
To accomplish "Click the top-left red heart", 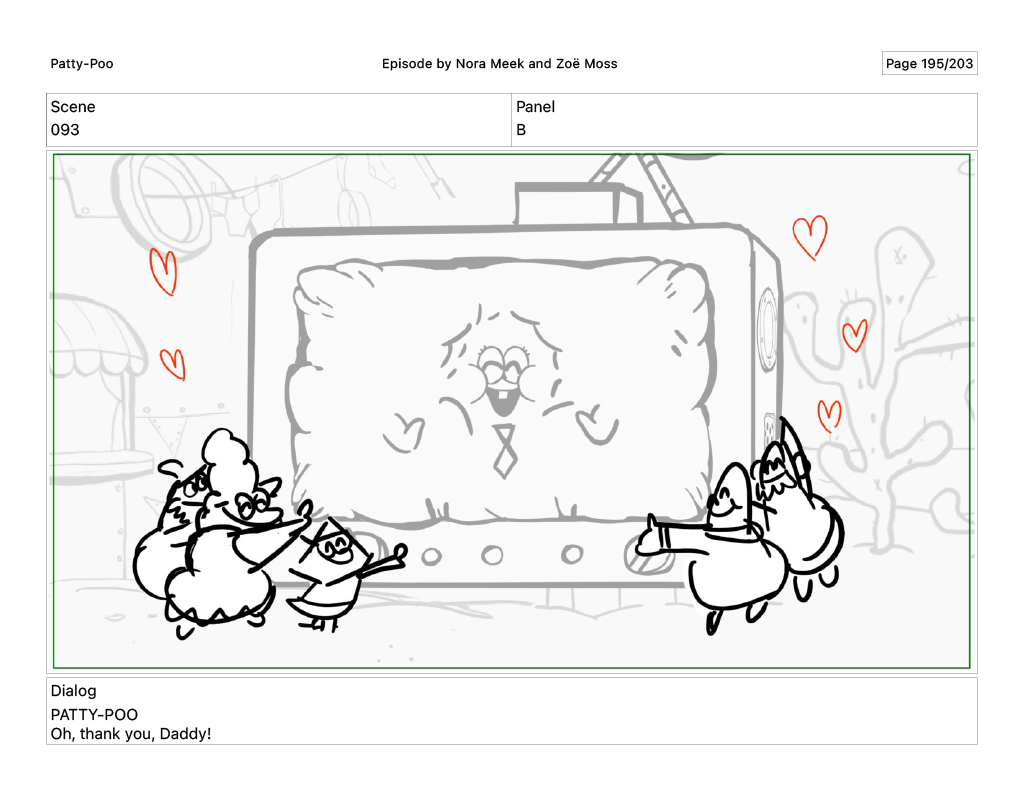I will pos(163,271).
